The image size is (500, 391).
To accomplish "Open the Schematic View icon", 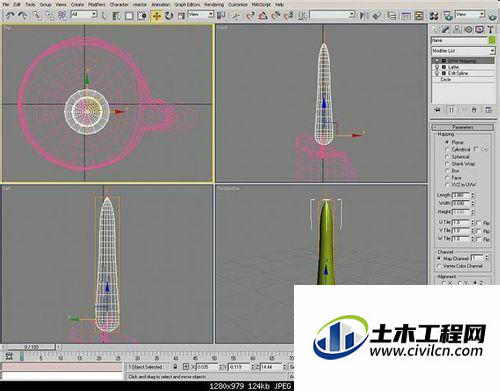I will pyautogui.click(x=419, y=15).
